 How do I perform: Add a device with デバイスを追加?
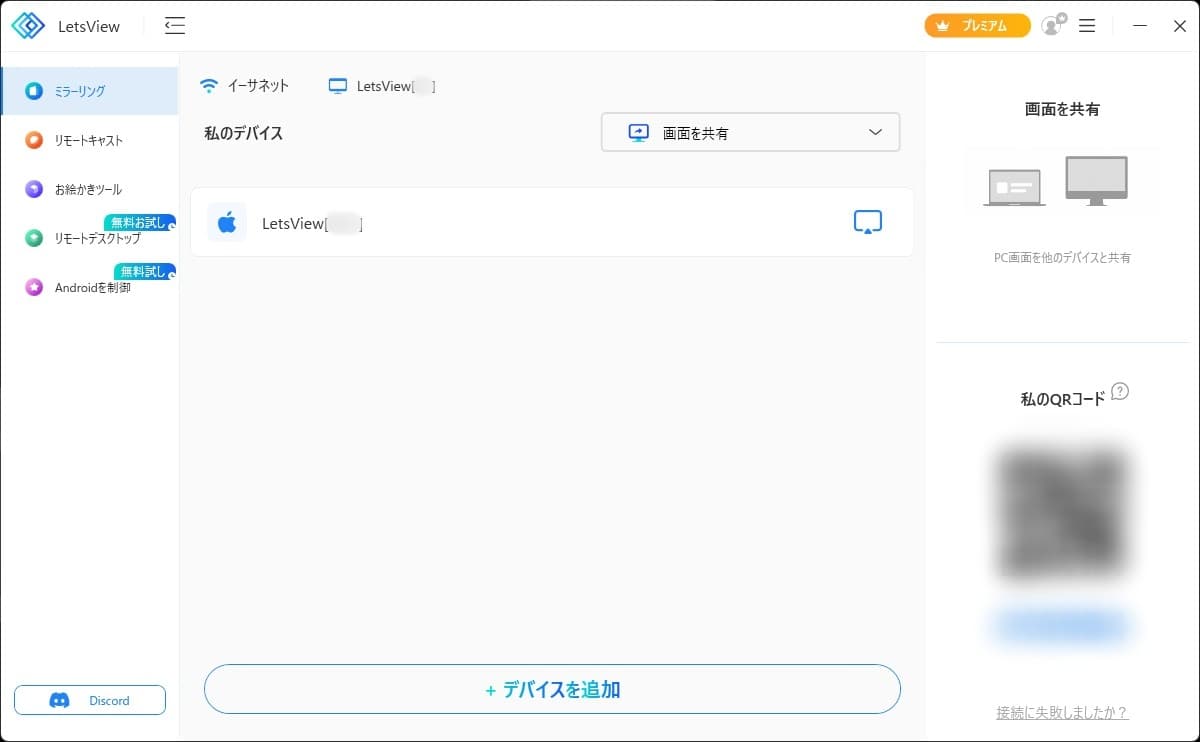click(551, 689)
